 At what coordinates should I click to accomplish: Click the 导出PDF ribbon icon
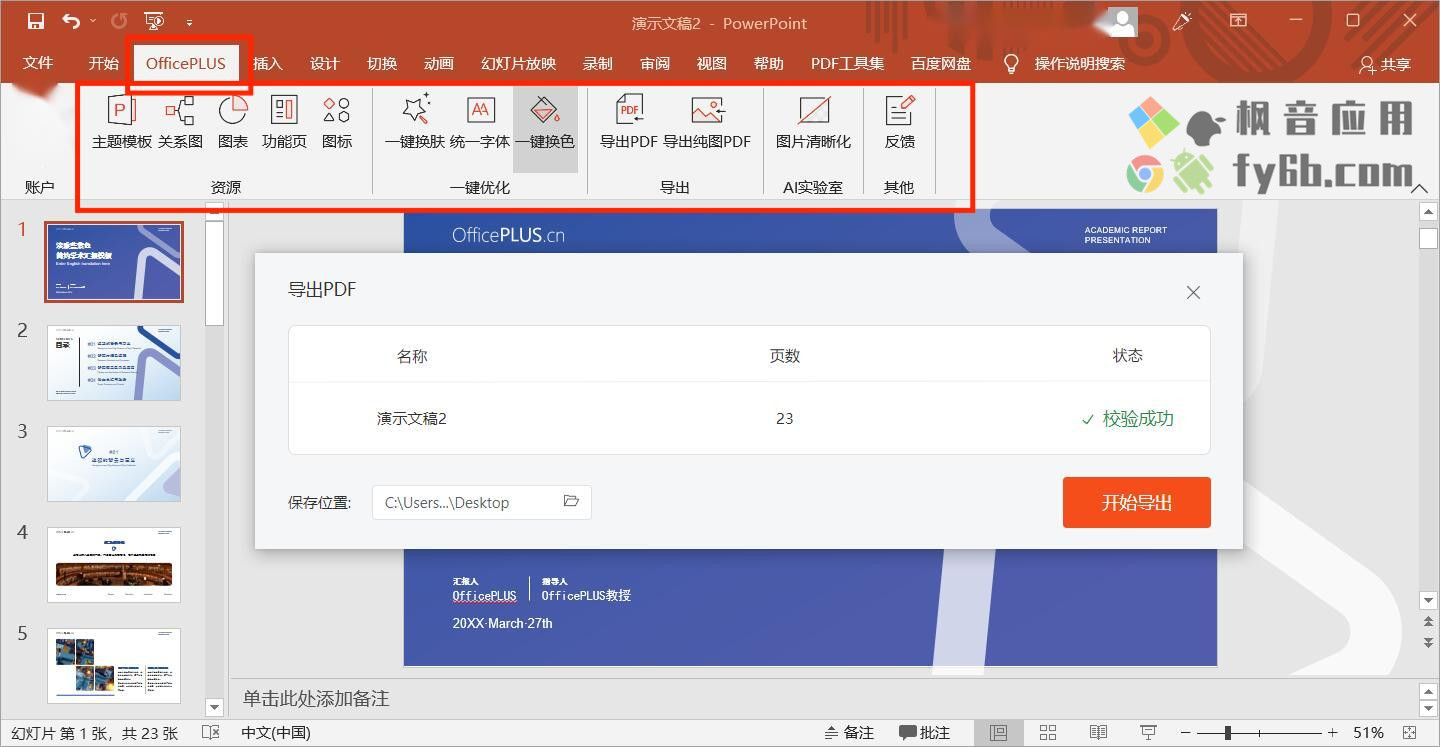(x=629, y=122)
